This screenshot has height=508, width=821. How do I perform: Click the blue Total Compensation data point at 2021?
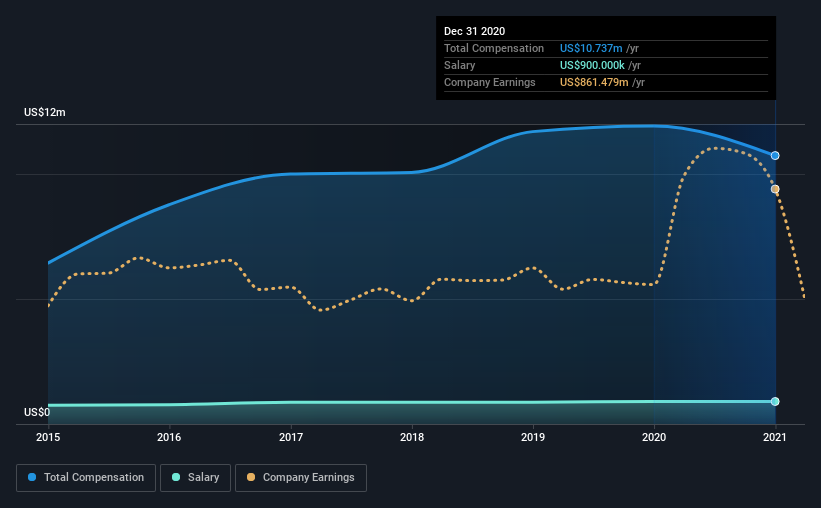click(775, 156)
